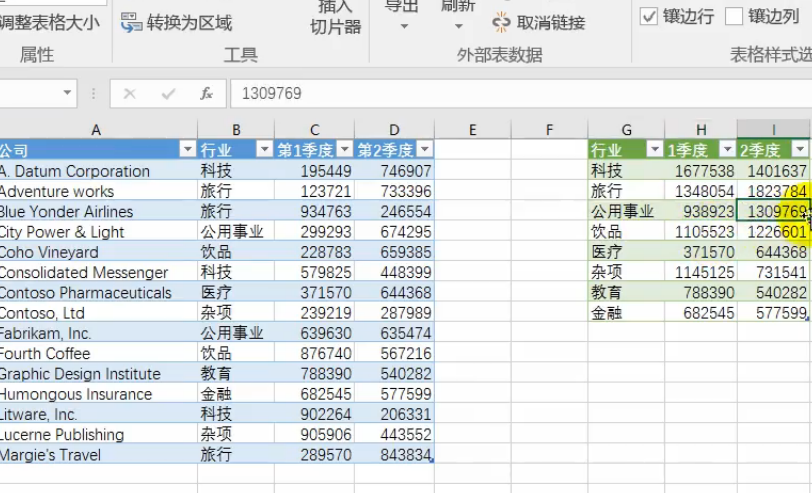Image resolution: width=812 pixels, height=493 pixels.
Task: Click the broken-chain Unlink icon
Action: pos(501,23)
